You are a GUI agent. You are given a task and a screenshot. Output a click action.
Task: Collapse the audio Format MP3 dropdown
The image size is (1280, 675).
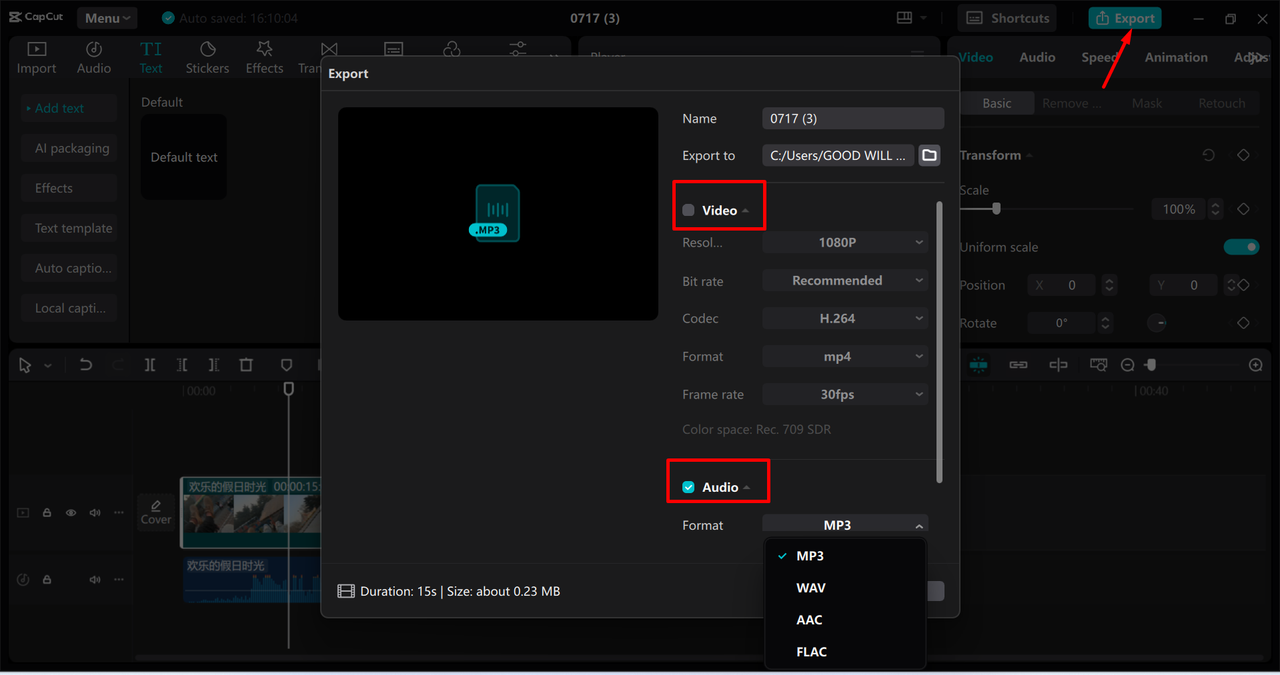point(845,525)
